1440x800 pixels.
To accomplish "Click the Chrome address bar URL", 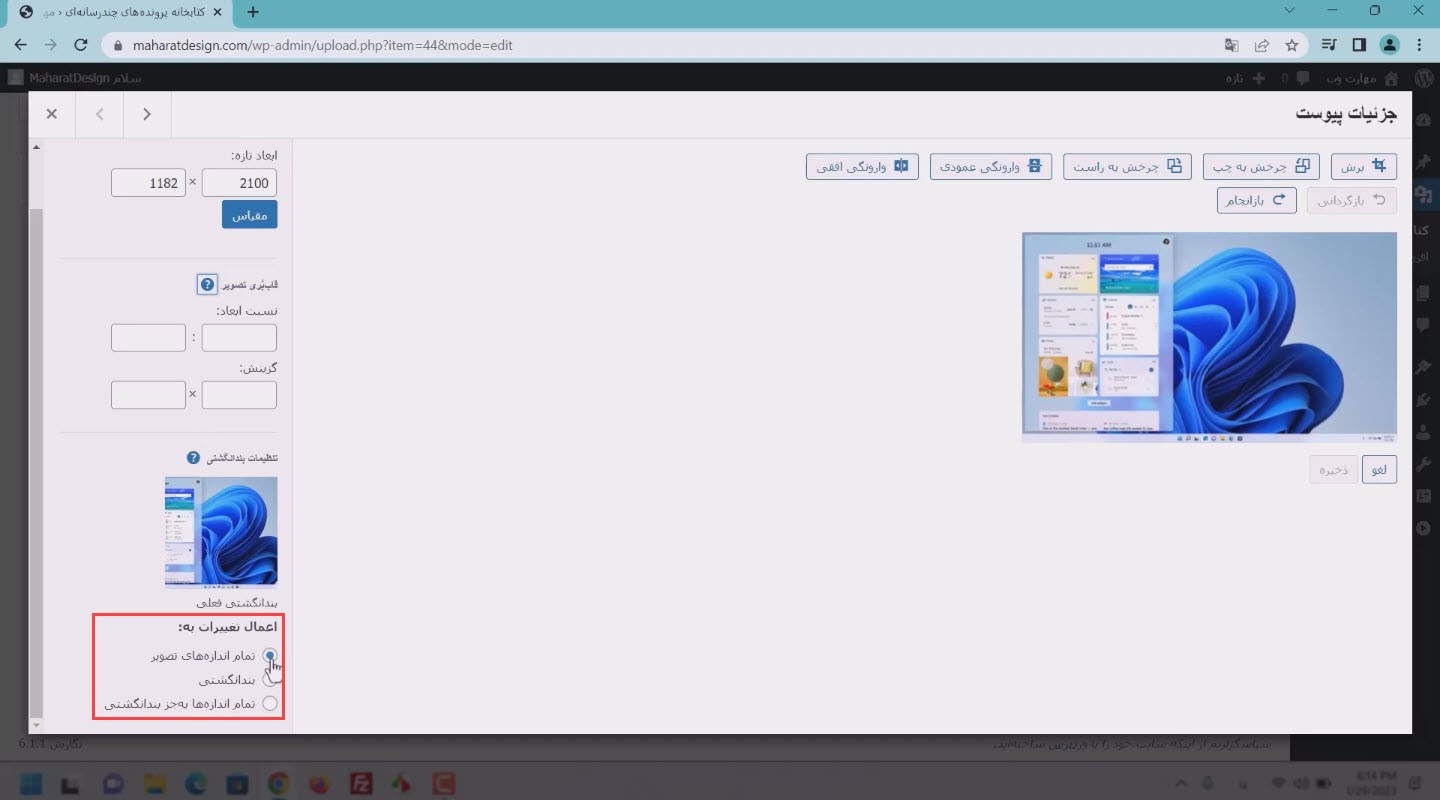I will [x=323, y=45].
